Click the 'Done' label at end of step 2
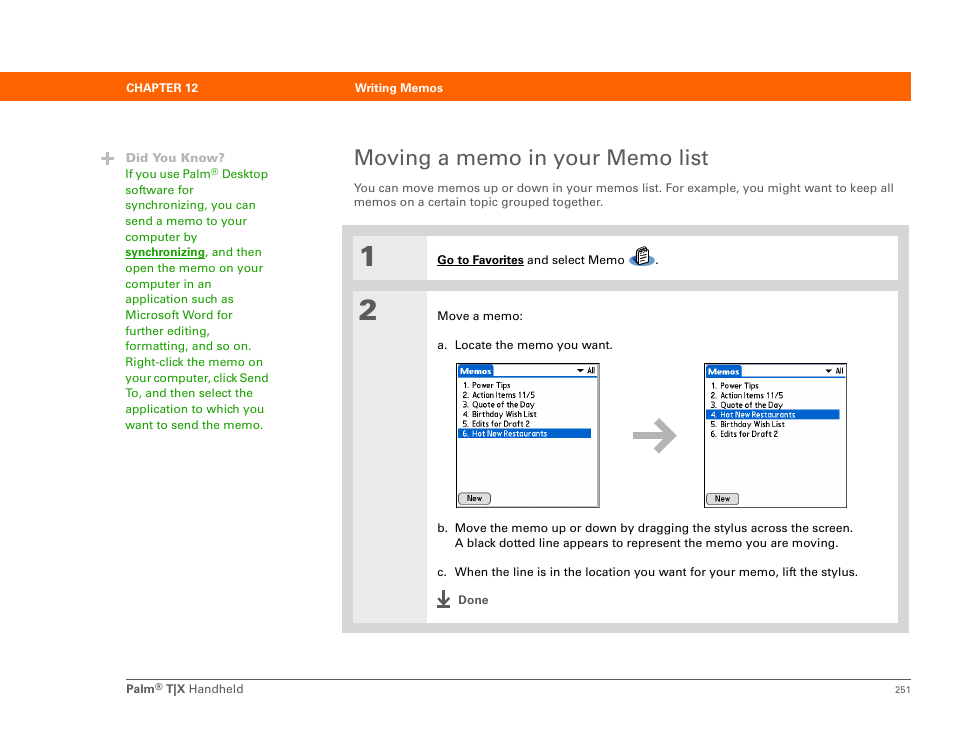The height and width of the screenshot is (738, 954). [473, 600]
